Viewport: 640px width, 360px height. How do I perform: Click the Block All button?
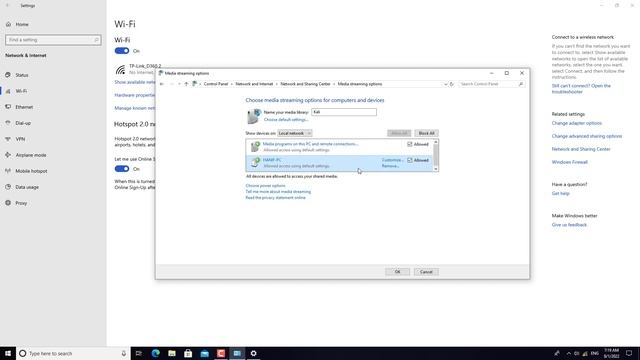click(x=426, y=133)
